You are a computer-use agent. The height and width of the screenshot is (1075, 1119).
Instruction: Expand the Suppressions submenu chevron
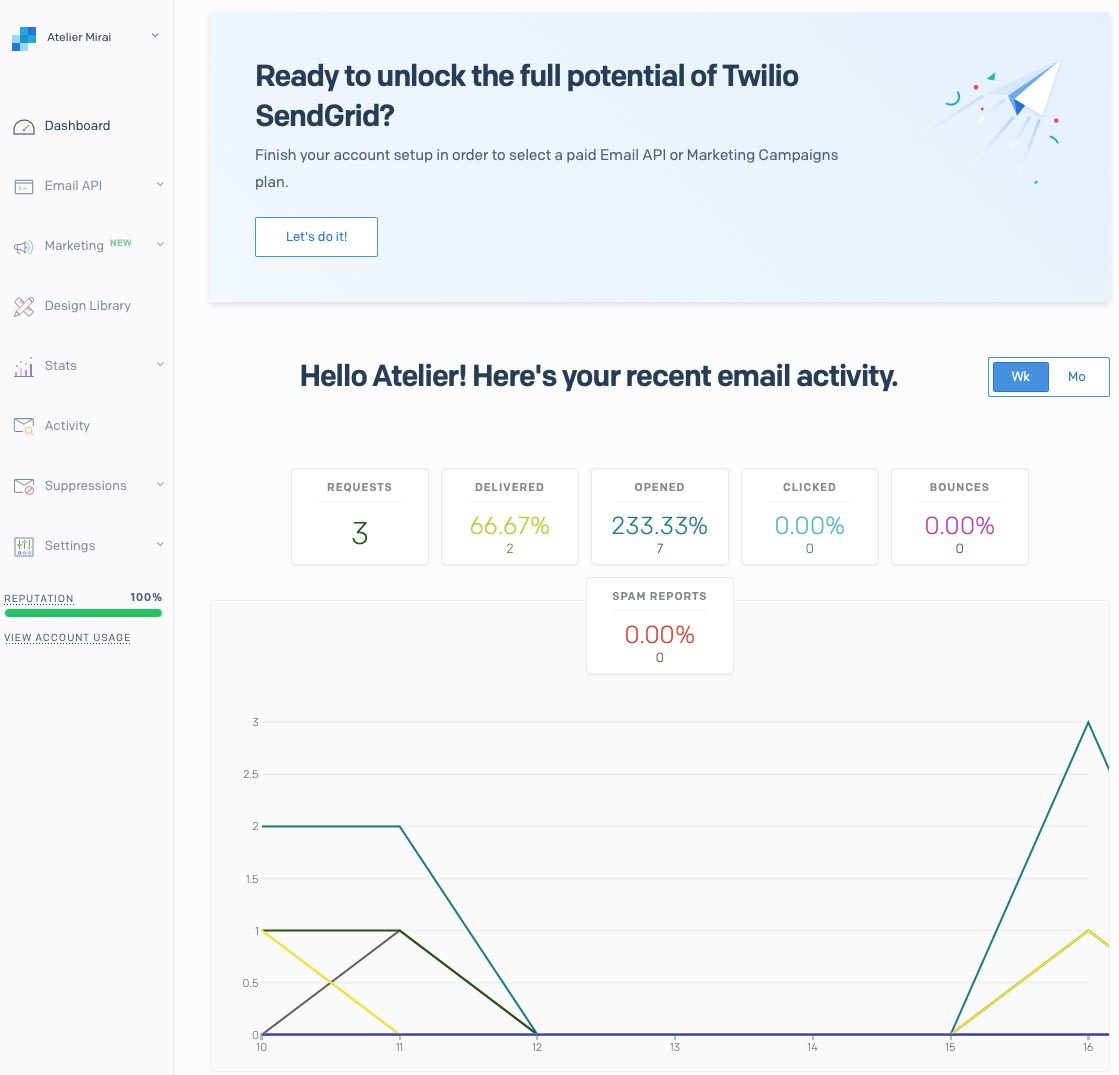pos(160,484)
